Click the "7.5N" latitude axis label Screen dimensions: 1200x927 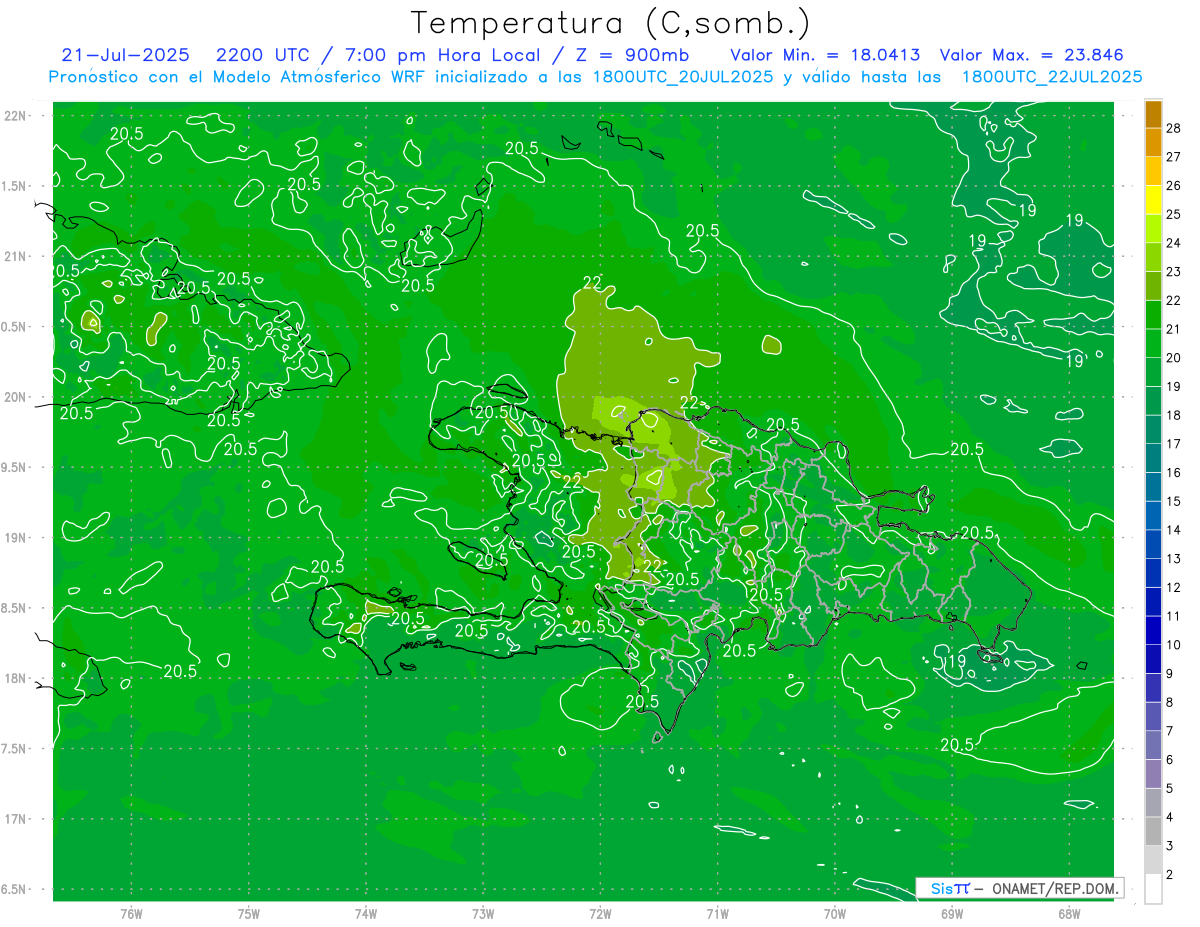point(15,749)
